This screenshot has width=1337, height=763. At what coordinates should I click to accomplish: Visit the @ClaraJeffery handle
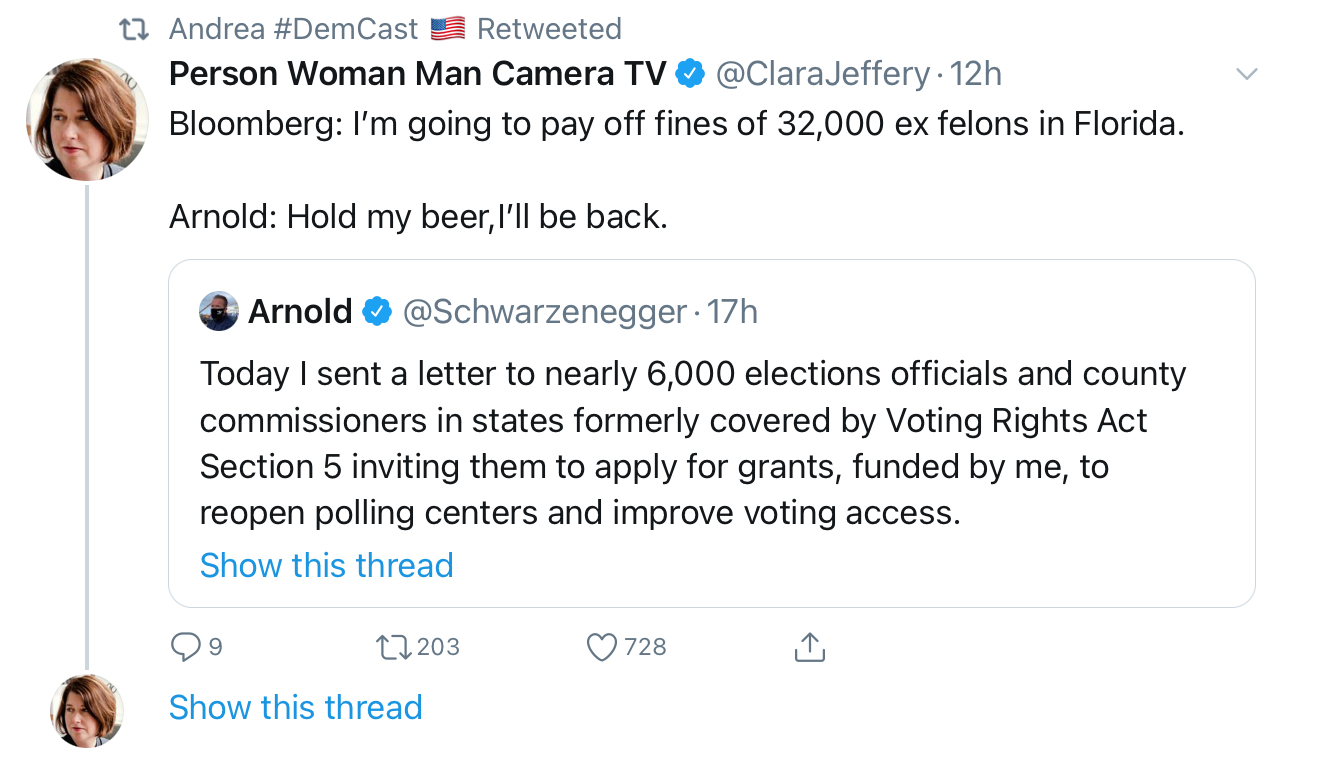824,74
